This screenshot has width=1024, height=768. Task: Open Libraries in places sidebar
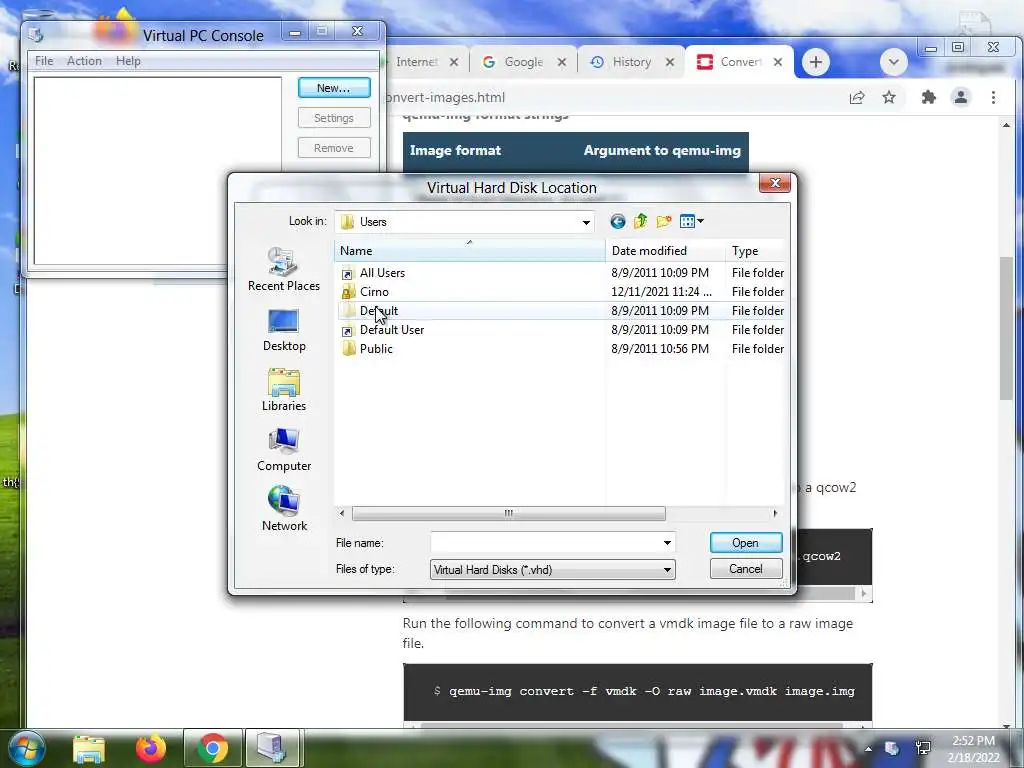pyautogui.click(x=284, y=390)
